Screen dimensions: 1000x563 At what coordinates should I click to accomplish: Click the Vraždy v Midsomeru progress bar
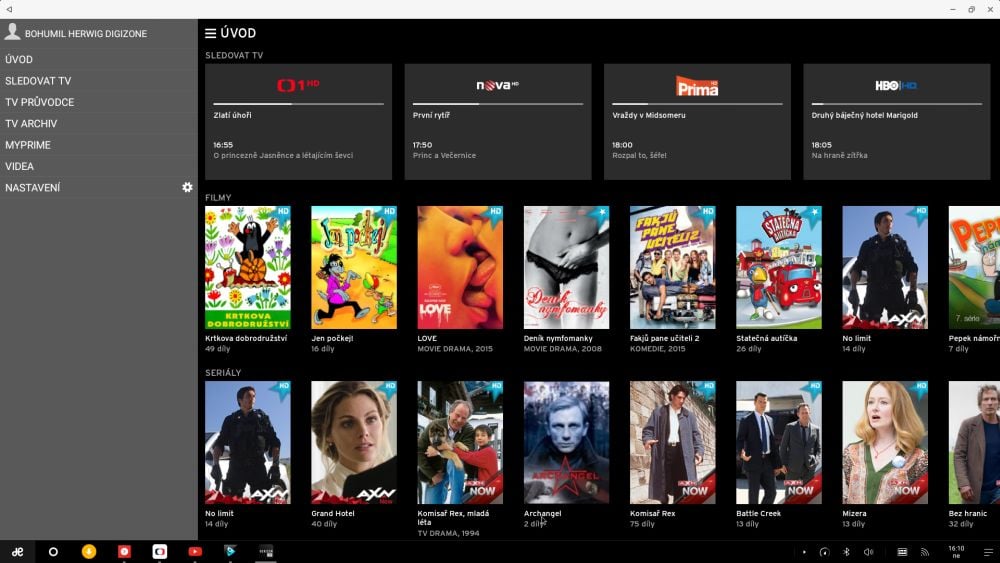click(x=697, y=104)
